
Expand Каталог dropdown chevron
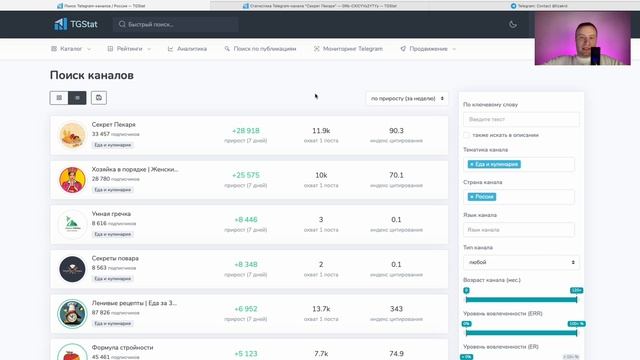89,49
